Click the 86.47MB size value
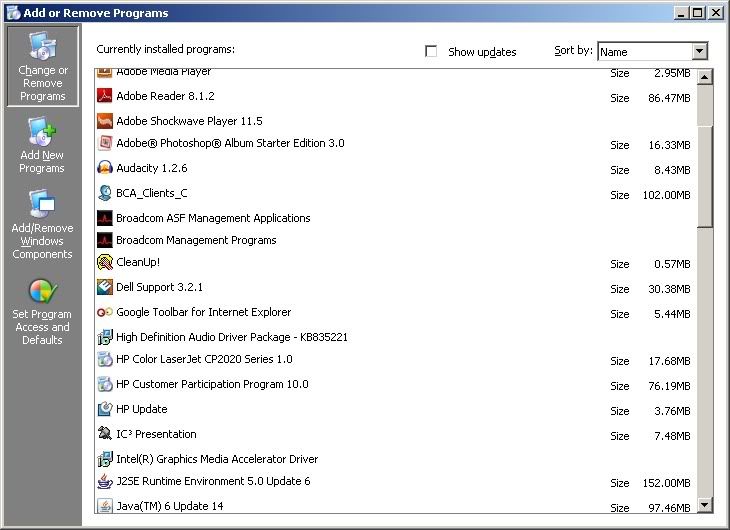This screenshot has height=530, width=730. click(669, 98)
